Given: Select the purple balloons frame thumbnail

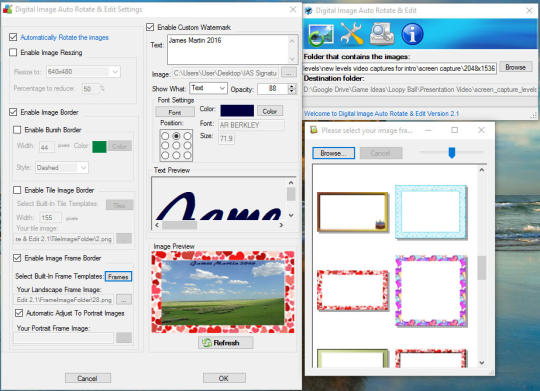Looking at the screenshot, I should point(431,290).
